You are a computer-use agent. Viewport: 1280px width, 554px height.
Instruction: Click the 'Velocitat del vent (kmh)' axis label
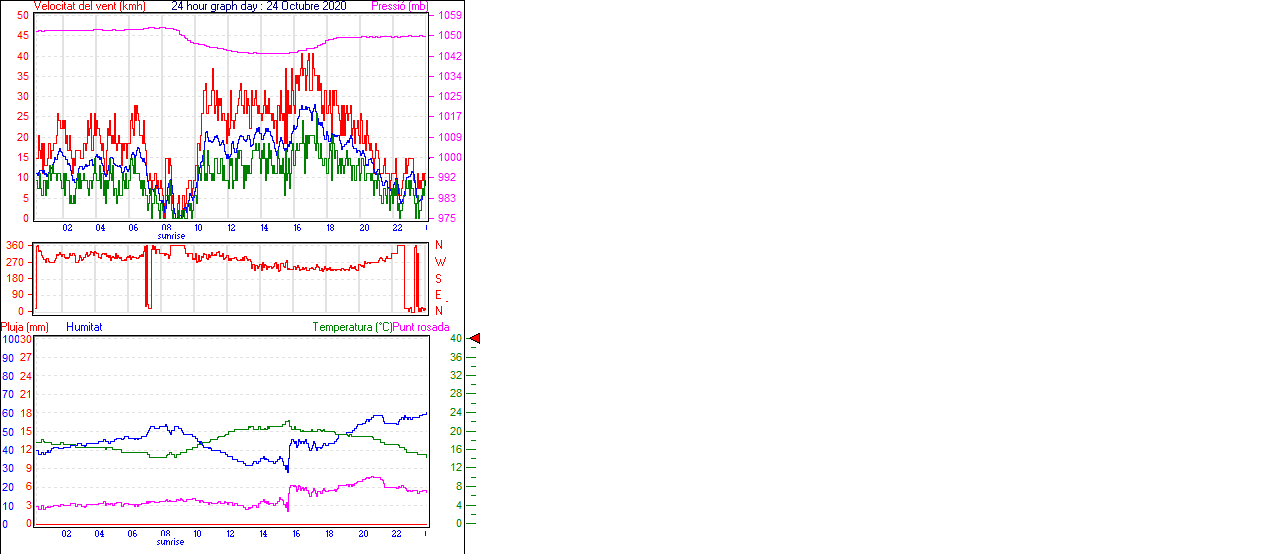pyautogui.click(x=90, y=6)
